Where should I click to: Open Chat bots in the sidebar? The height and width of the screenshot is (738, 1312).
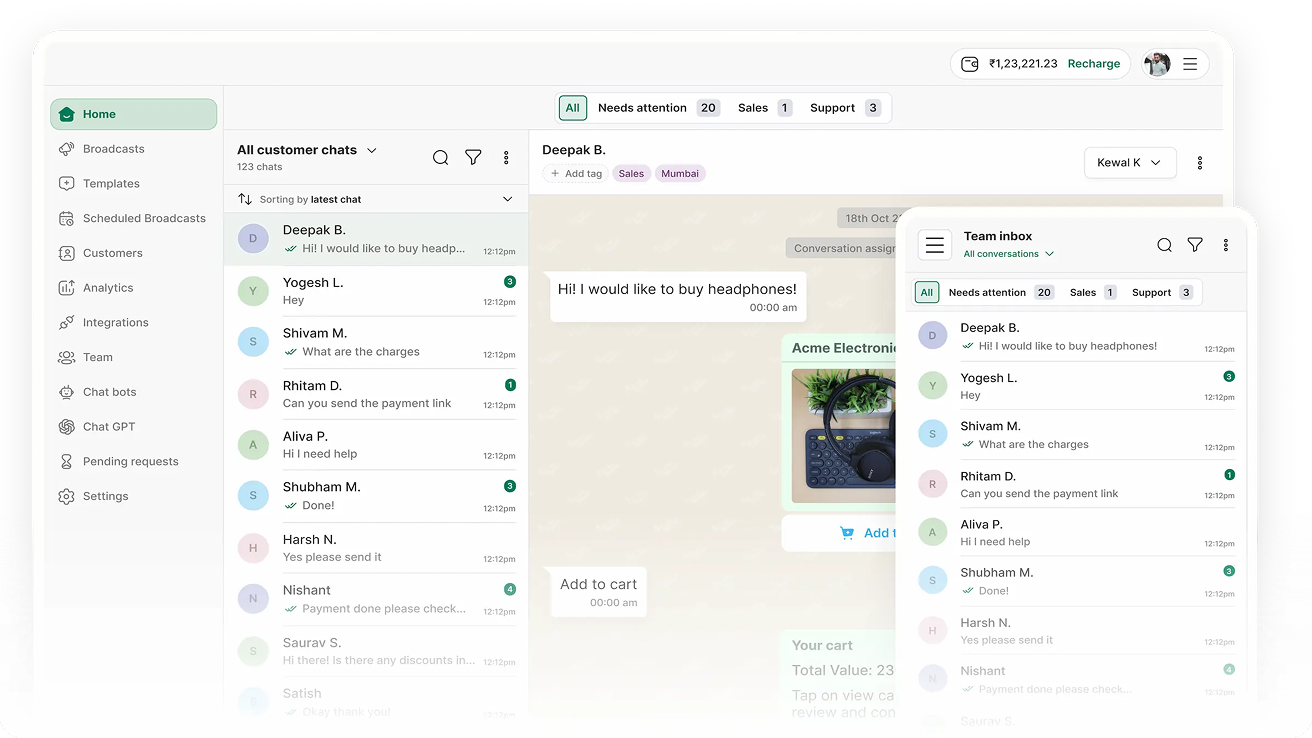click(x=109, y=392)
